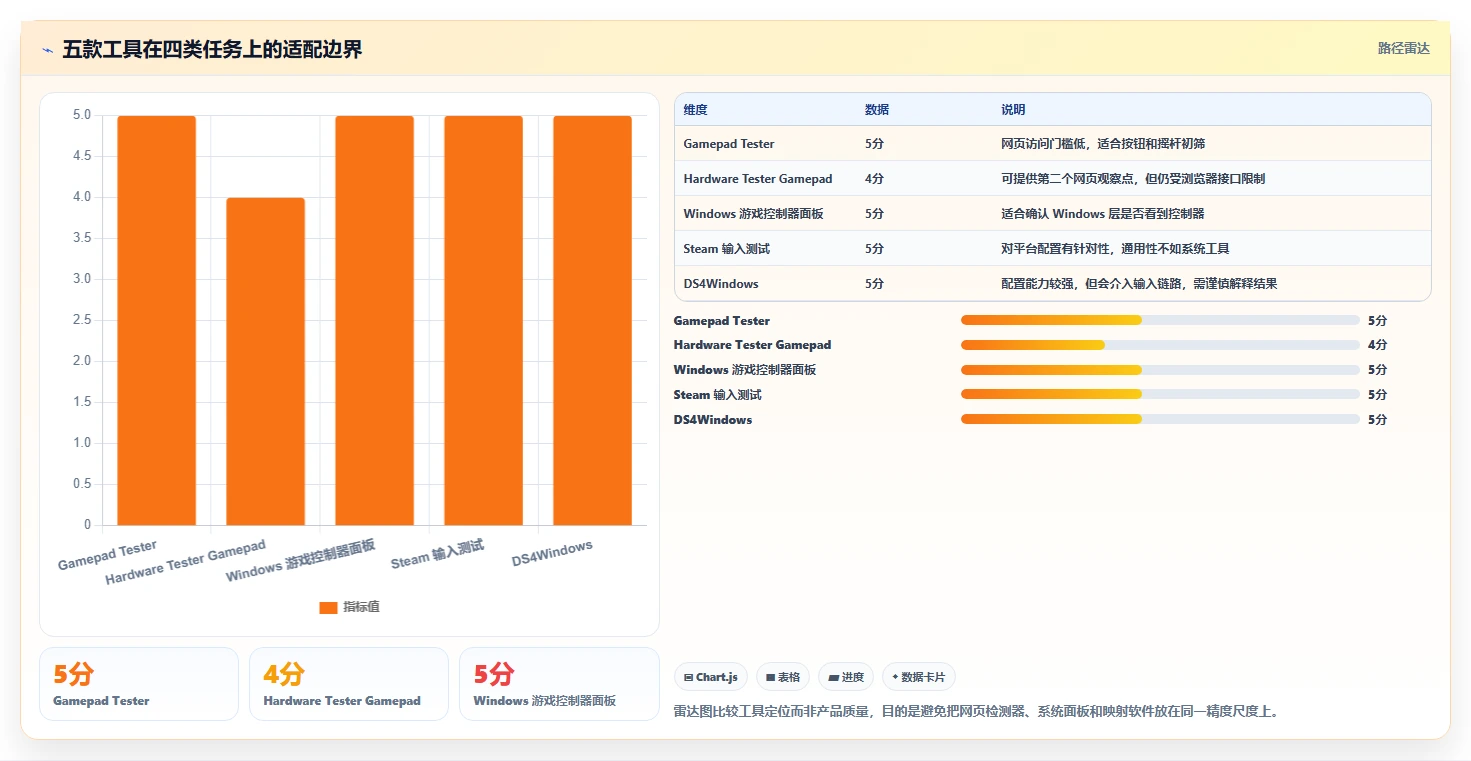Click description 可提供第二个网页观察点,但仍受浏览器接口限制

point(1133,179)
